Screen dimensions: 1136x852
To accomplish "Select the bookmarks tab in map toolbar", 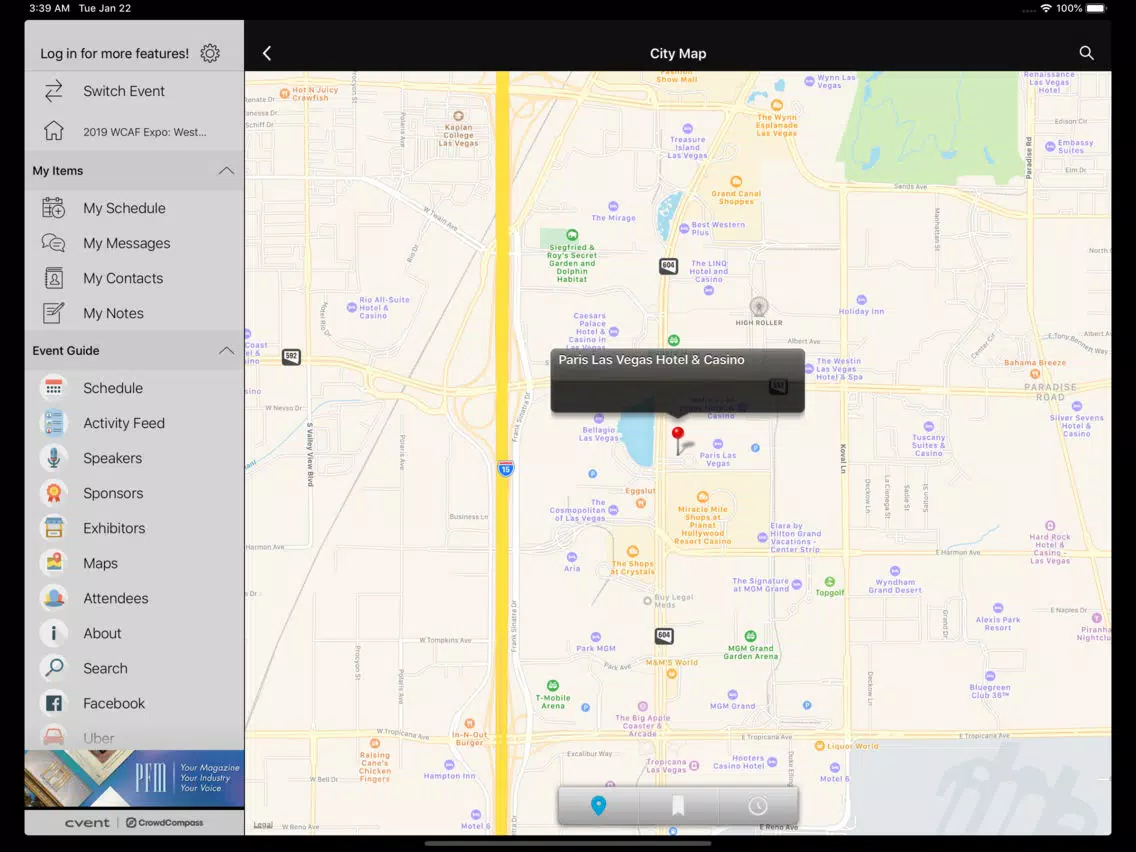I will click(x=678, y=806).
